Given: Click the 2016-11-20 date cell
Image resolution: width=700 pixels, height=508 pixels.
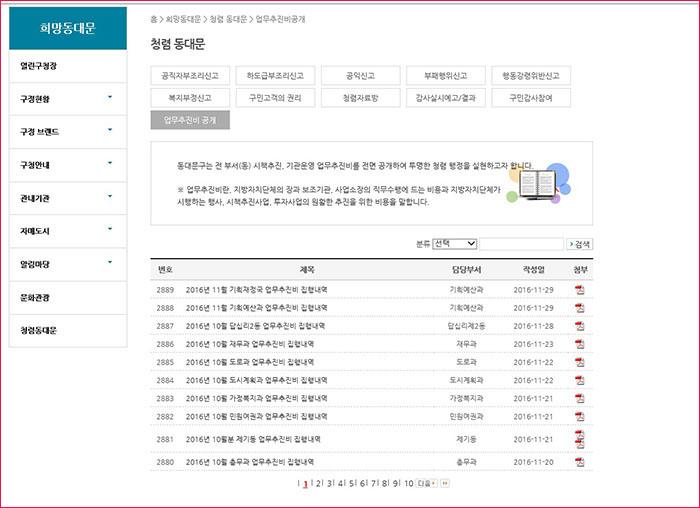Looking at the screenshot, I should tap(533, 462).
